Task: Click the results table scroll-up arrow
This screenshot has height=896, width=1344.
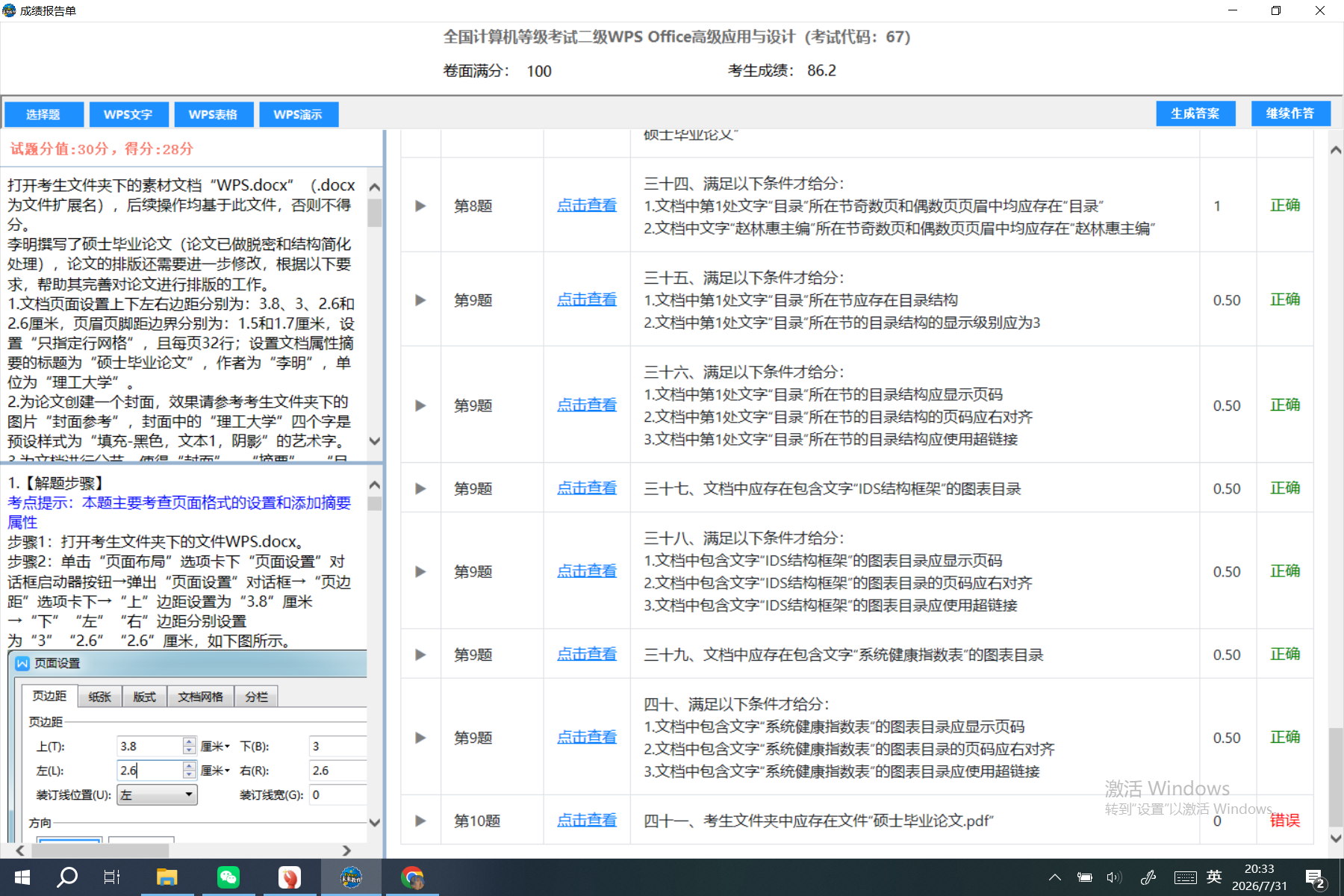Action: click(1336, 150)
